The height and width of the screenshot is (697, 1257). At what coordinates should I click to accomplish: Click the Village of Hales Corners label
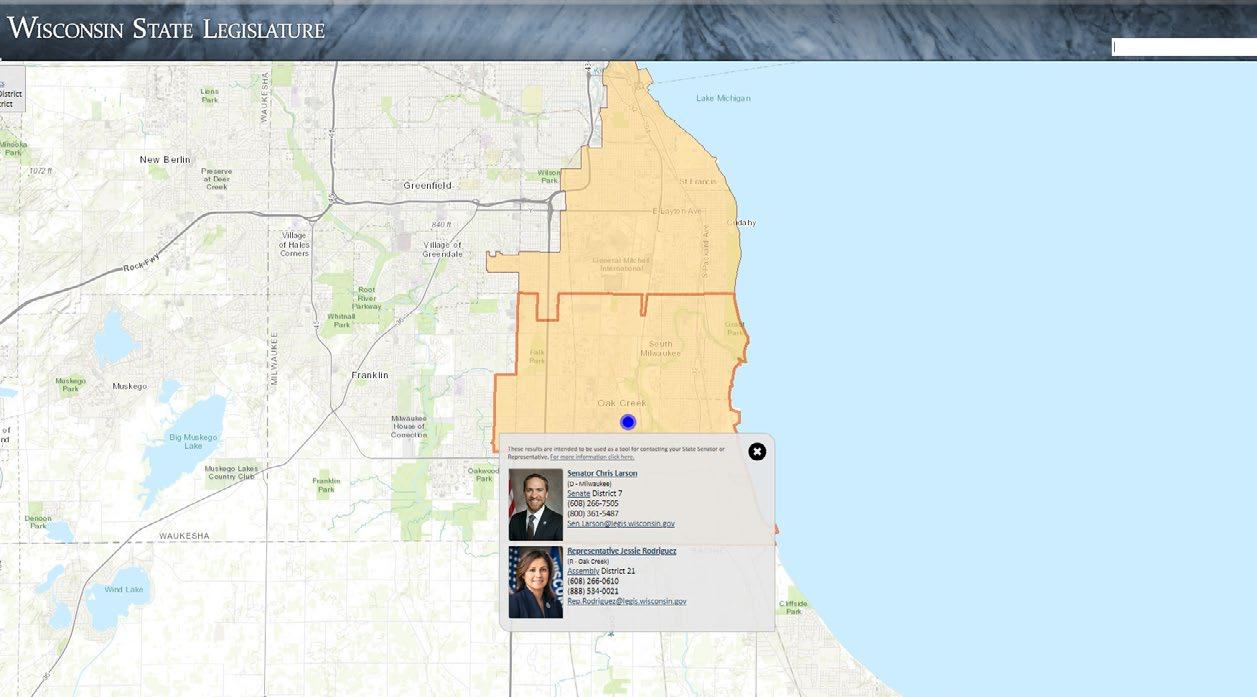point(294,244)
